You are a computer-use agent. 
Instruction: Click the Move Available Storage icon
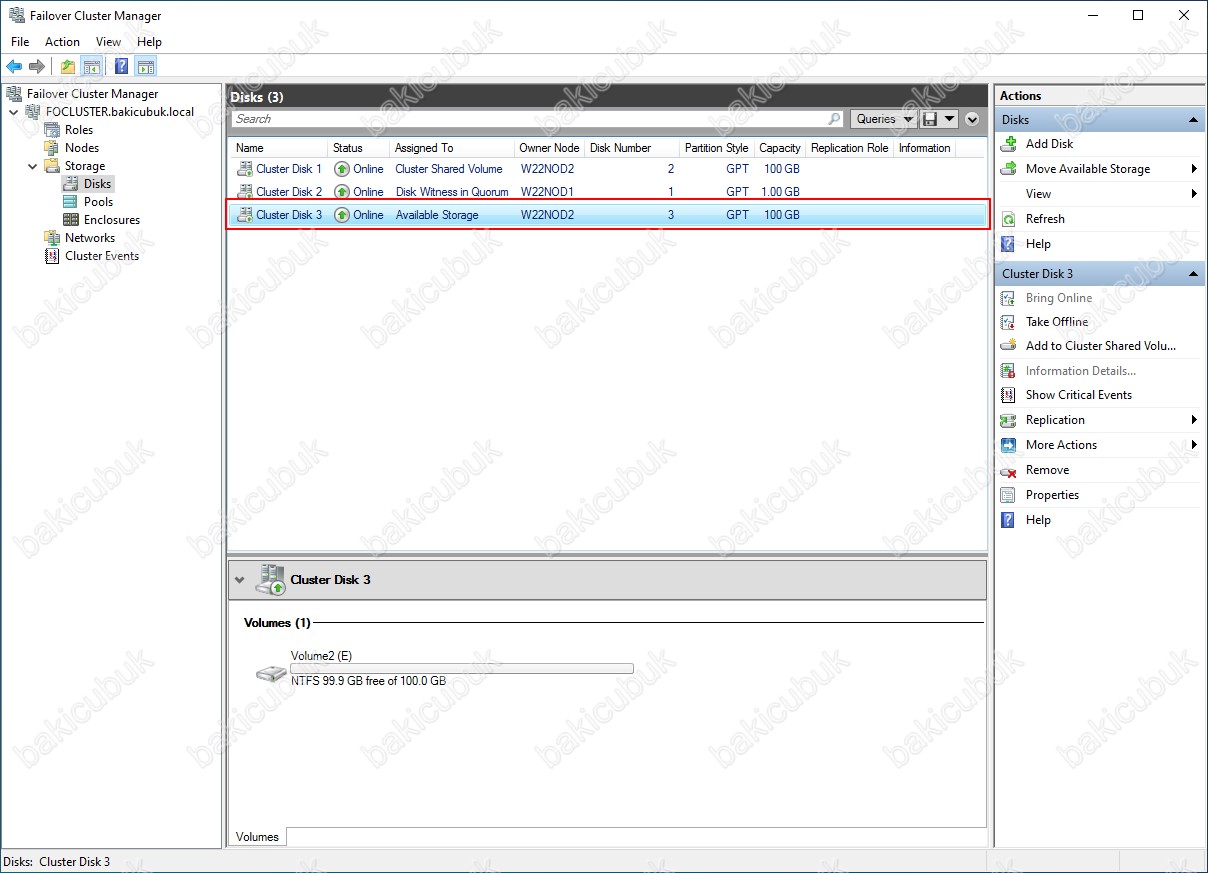(1008, 169)
